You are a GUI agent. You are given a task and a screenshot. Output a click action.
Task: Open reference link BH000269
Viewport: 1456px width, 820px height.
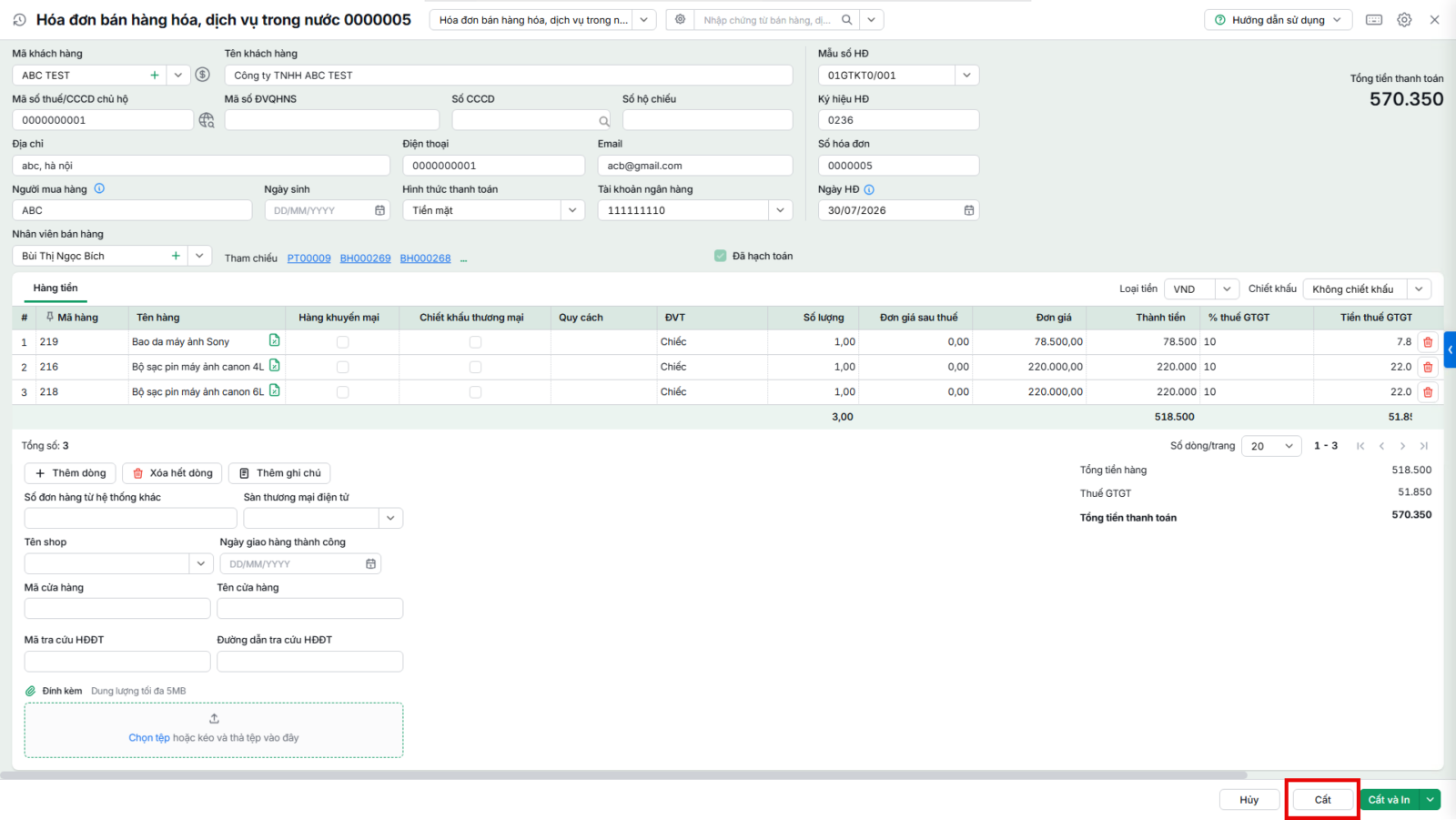tap(366, 258)
